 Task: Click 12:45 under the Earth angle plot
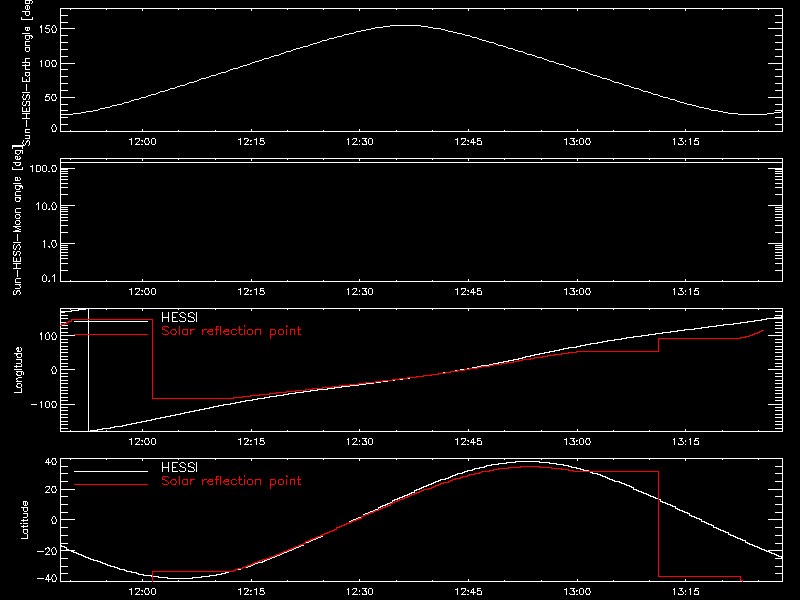(x=468, y=142)
